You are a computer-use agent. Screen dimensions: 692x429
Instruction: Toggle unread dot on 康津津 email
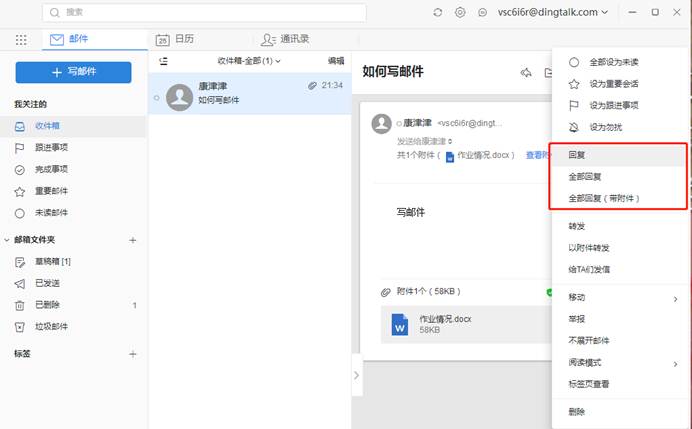157,97
